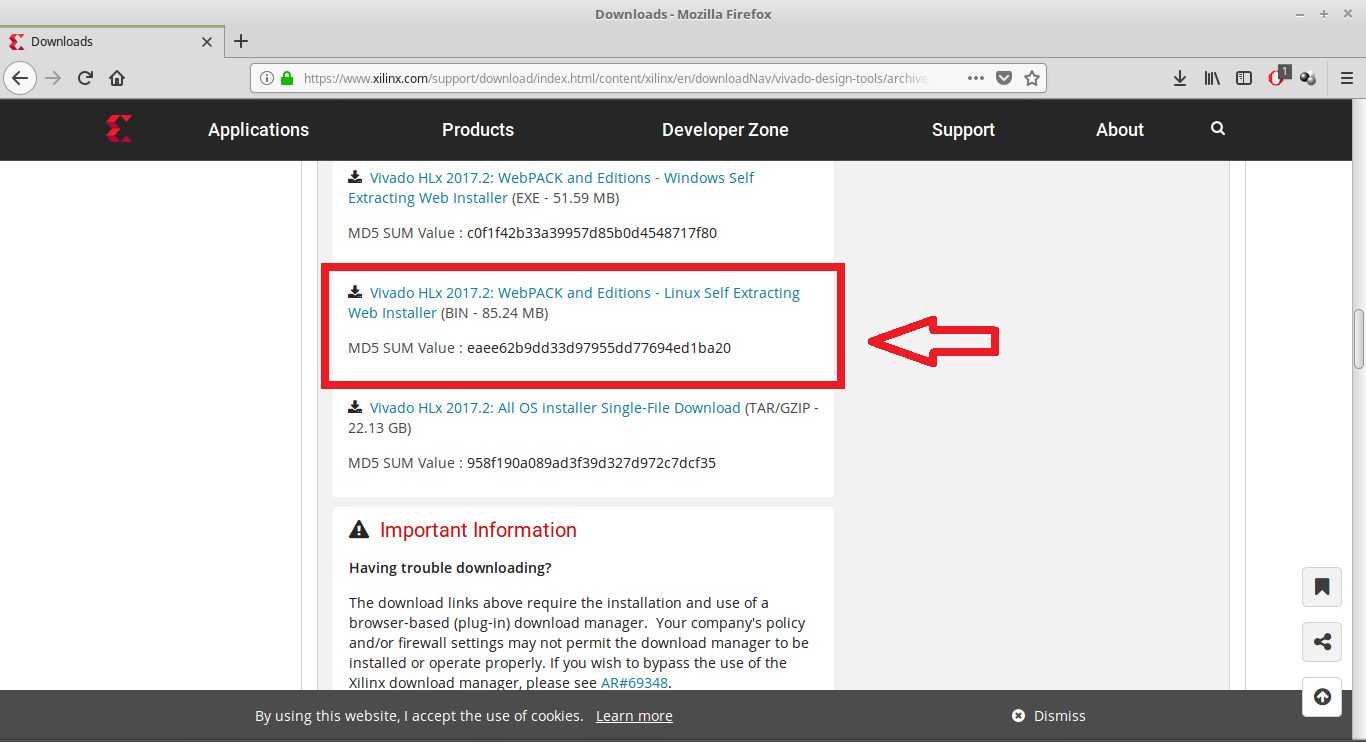The image size is (1366, 742).
Task: Click the Opera extension icon with badge
Action: tap(1277, 77)
